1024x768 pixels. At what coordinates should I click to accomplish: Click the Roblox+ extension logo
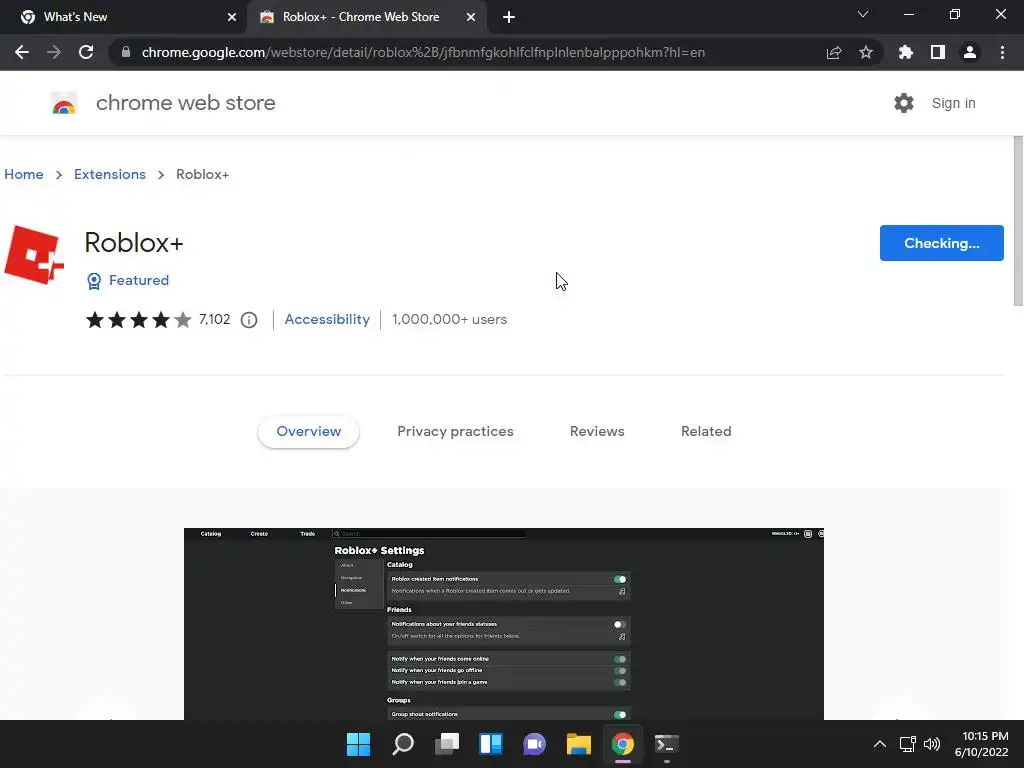pos(34,255)
